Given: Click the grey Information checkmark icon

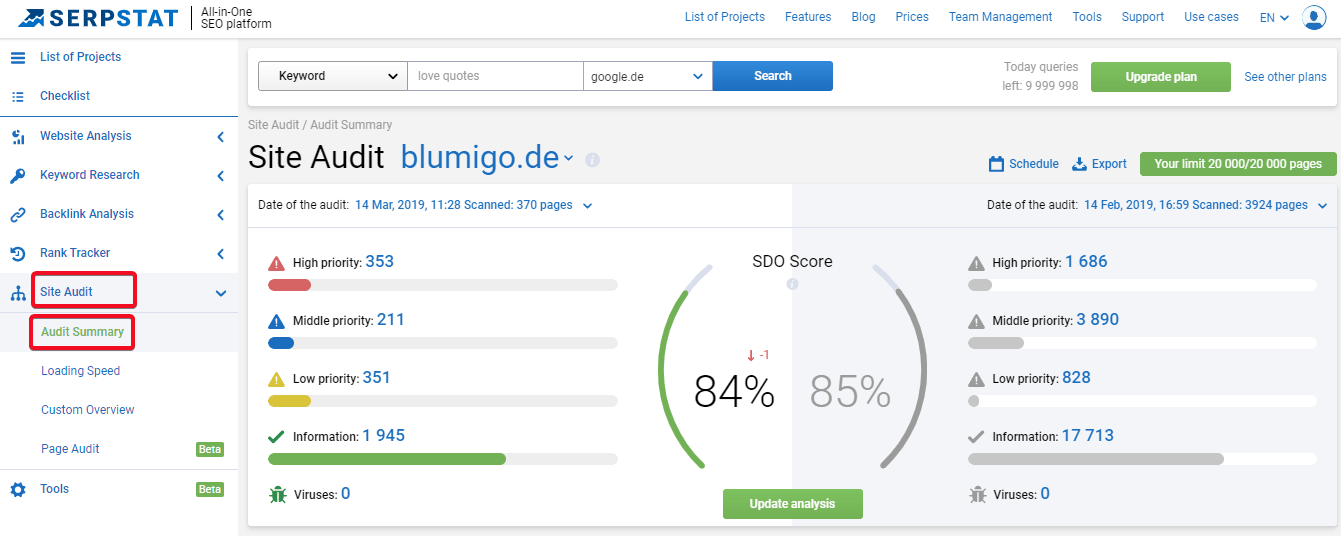Looking at the screenshot, I should (x=977, y=437).
